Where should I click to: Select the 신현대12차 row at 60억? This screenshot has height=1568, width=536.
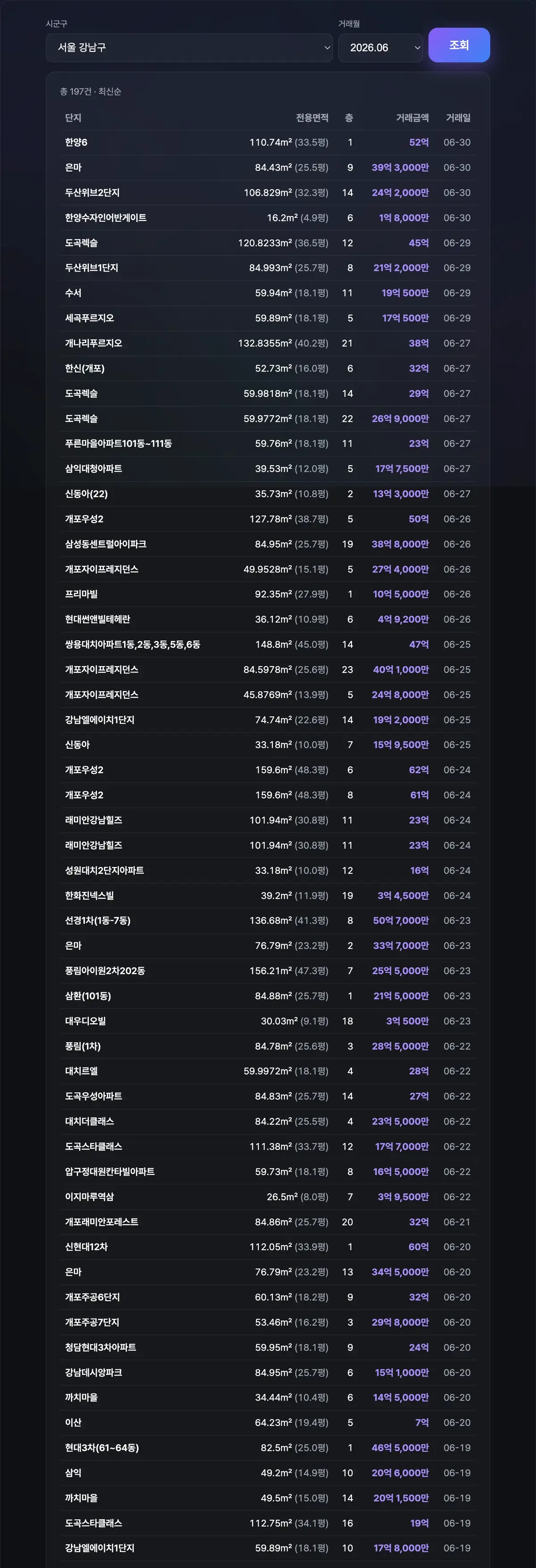(x=268, y=1247)
